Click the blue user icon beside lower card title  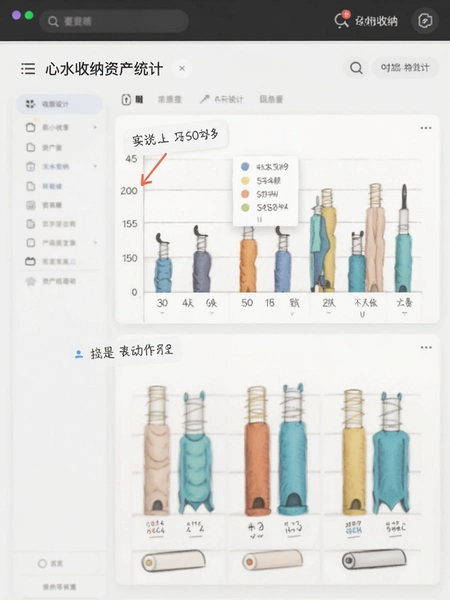(x=79, y=354)
